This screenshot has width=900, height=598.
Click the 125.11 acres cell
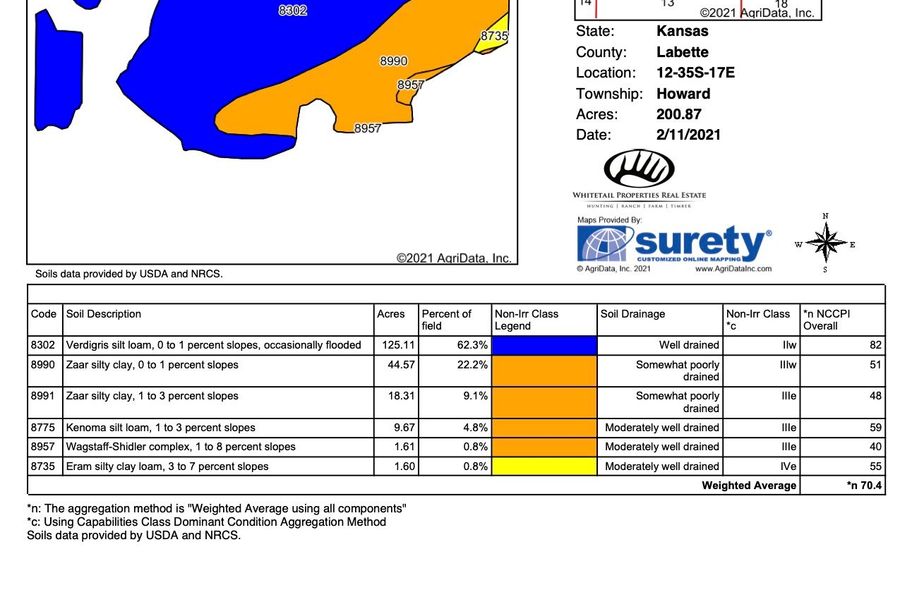coord(398,345)
